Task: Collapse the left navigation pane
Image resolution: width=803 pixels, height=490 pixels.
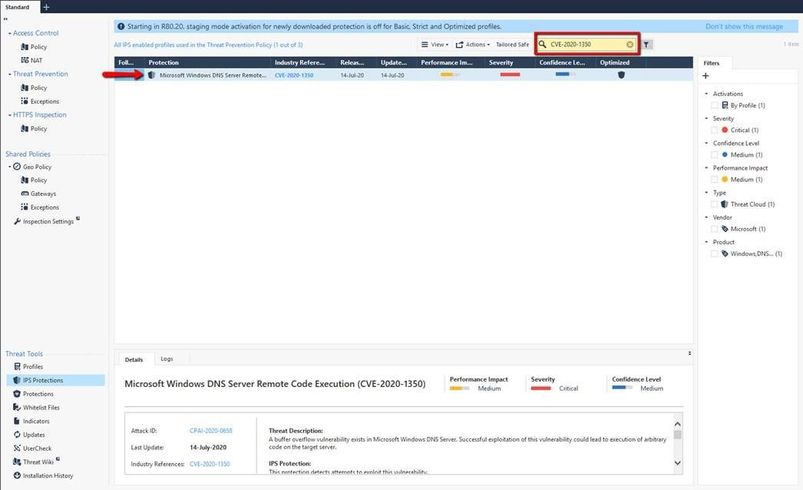Action: 6,19
